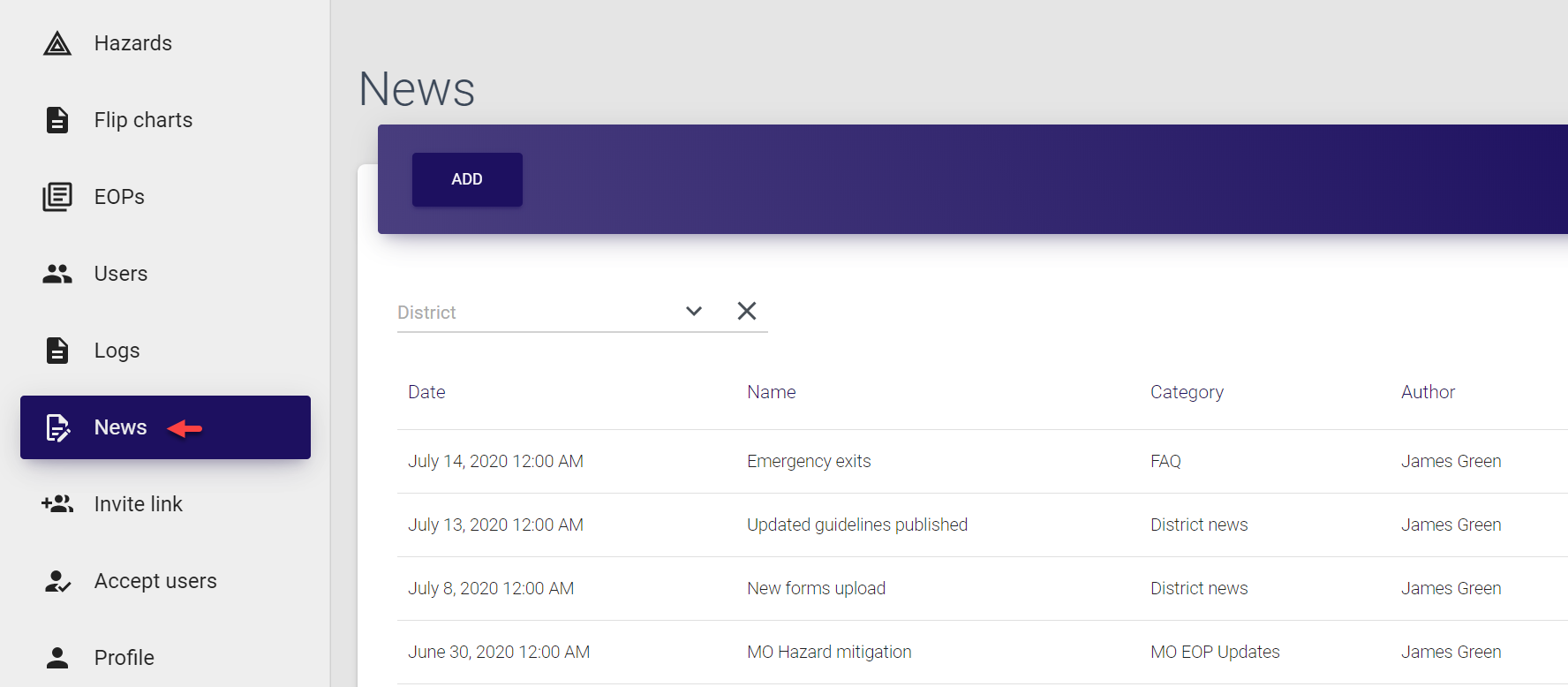Click the Accept users checkmark icon

(57, 581)
